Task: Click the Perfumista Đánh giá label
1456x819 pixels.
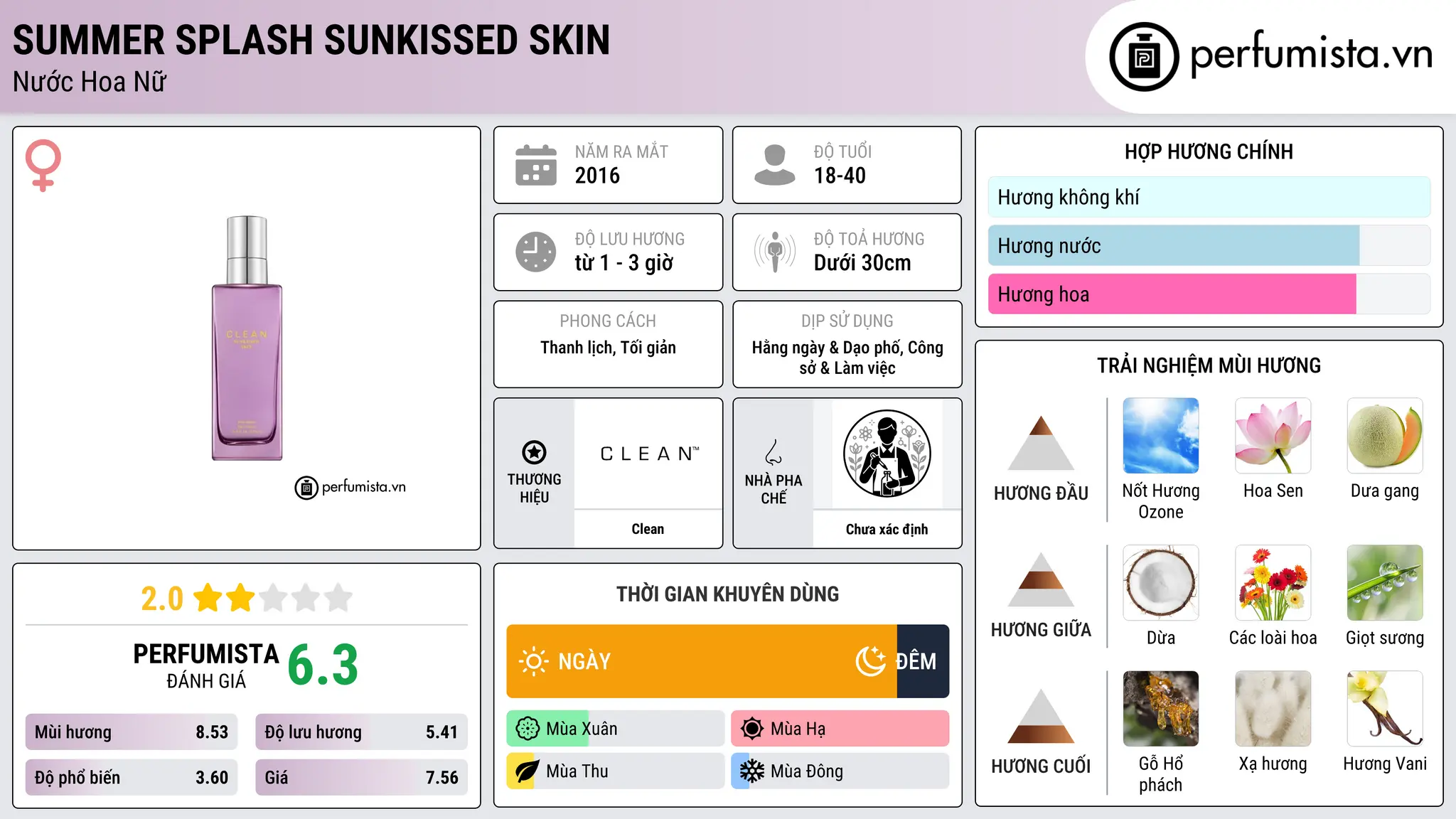Action: click(206, 665)
